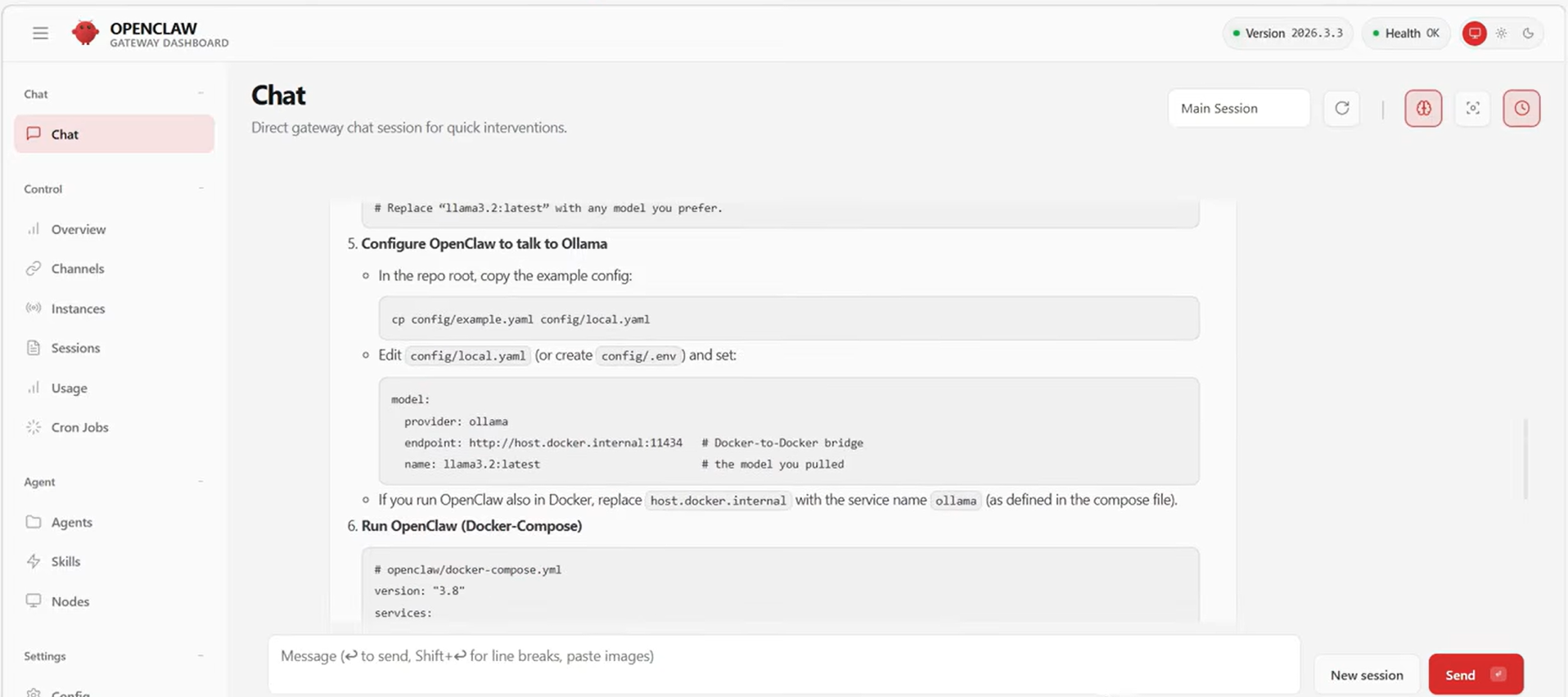Switch to light theme sun icon
Screen dimensions: 1568x697
(x=1502, y=34)
